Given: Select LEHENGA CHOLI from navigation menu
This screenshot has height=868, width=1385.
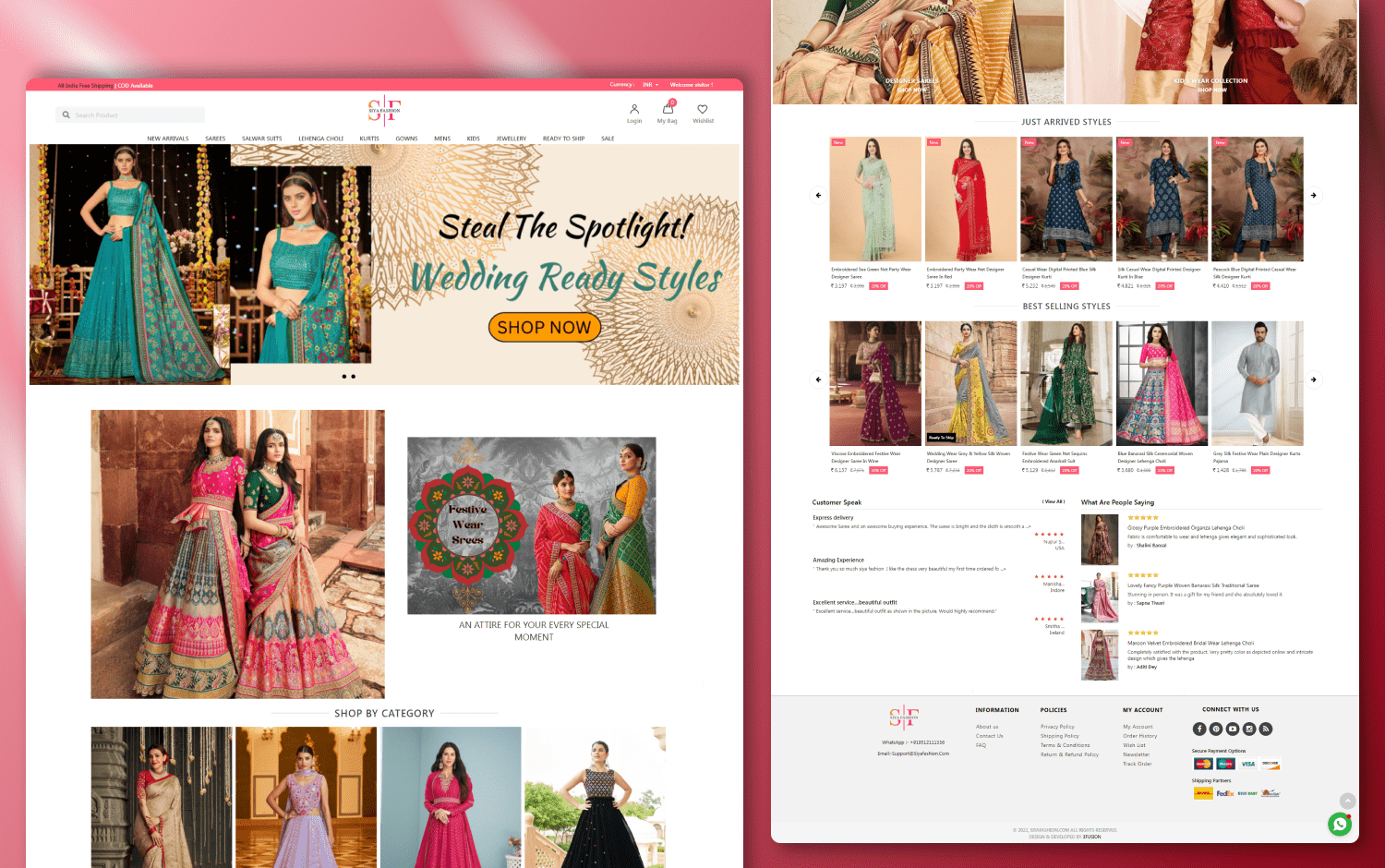Looking at the screenshot, I should (x=320, y=139).
